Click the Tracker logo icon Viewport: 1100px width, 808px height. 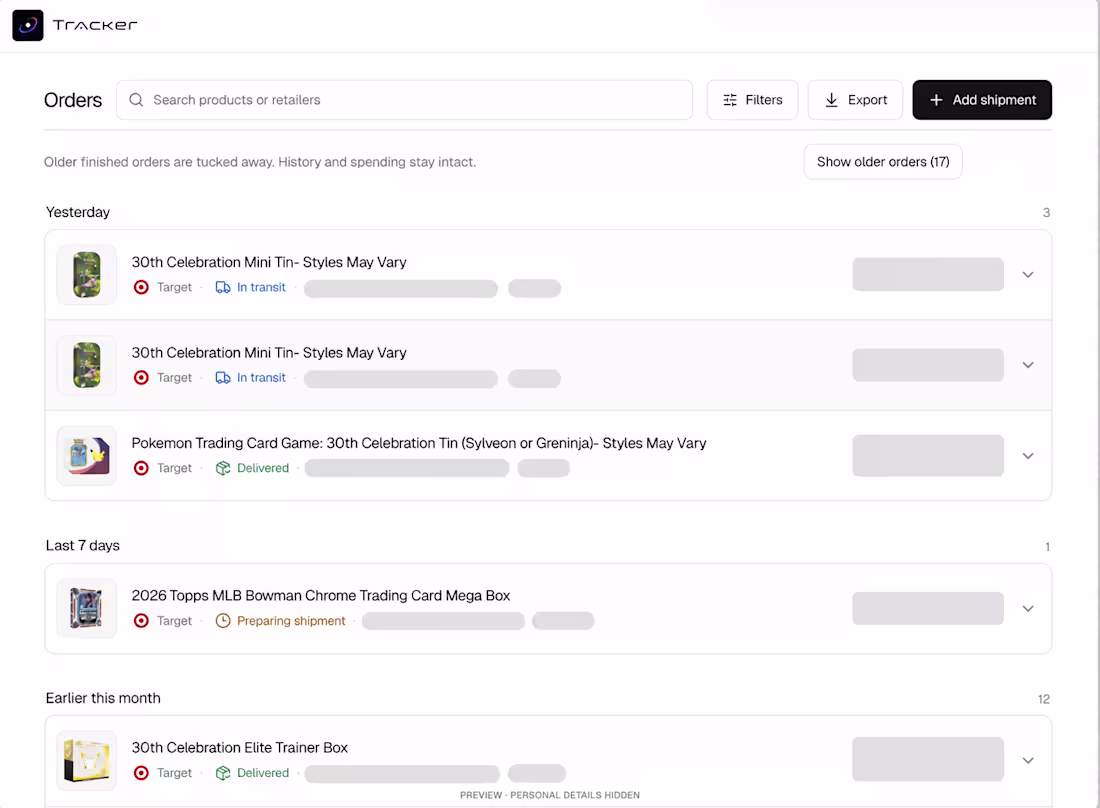tap(28, 25)
